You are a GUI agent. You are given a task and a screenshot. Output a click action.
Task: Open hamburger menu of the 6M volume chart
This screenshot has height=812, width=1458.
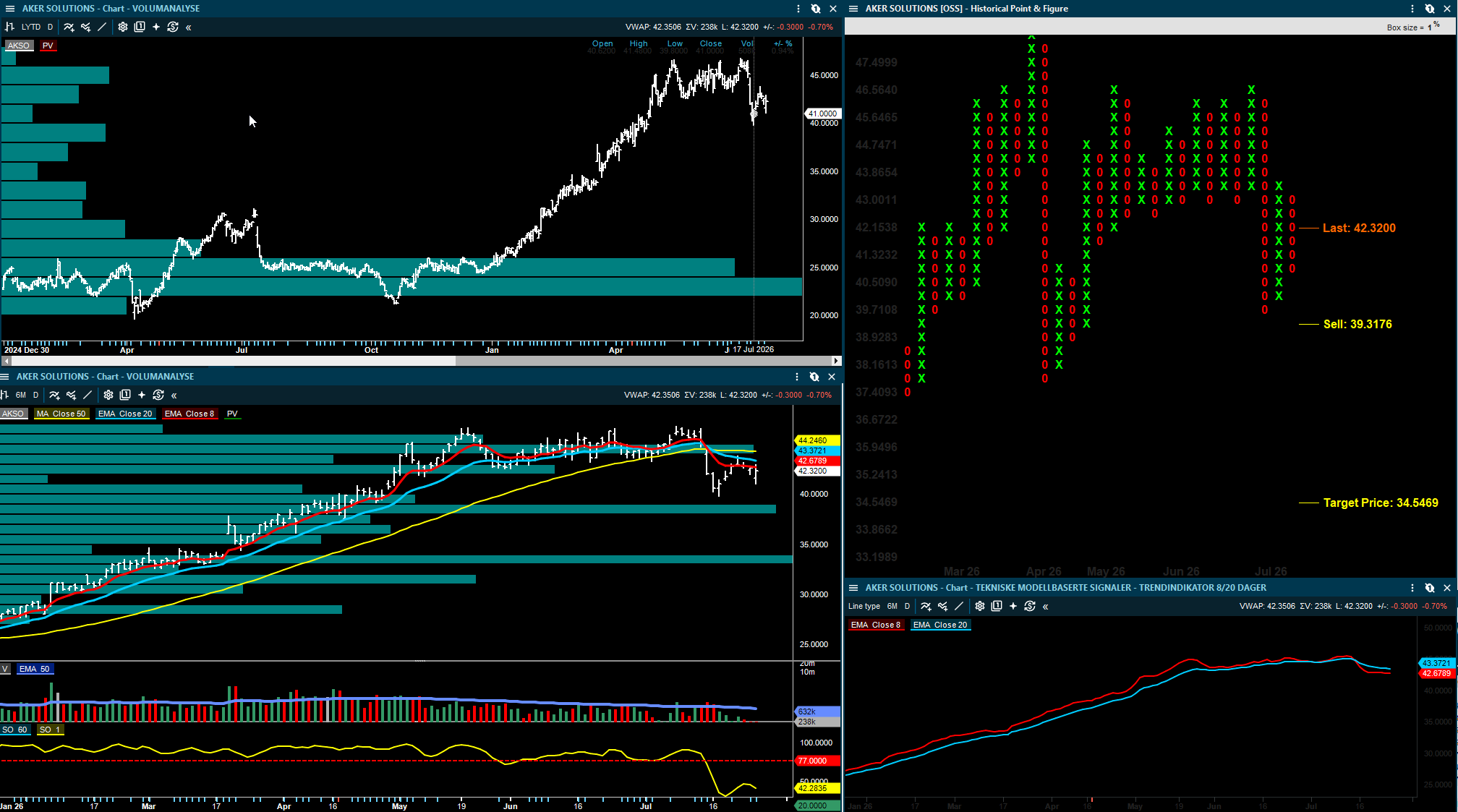point(4,377)
